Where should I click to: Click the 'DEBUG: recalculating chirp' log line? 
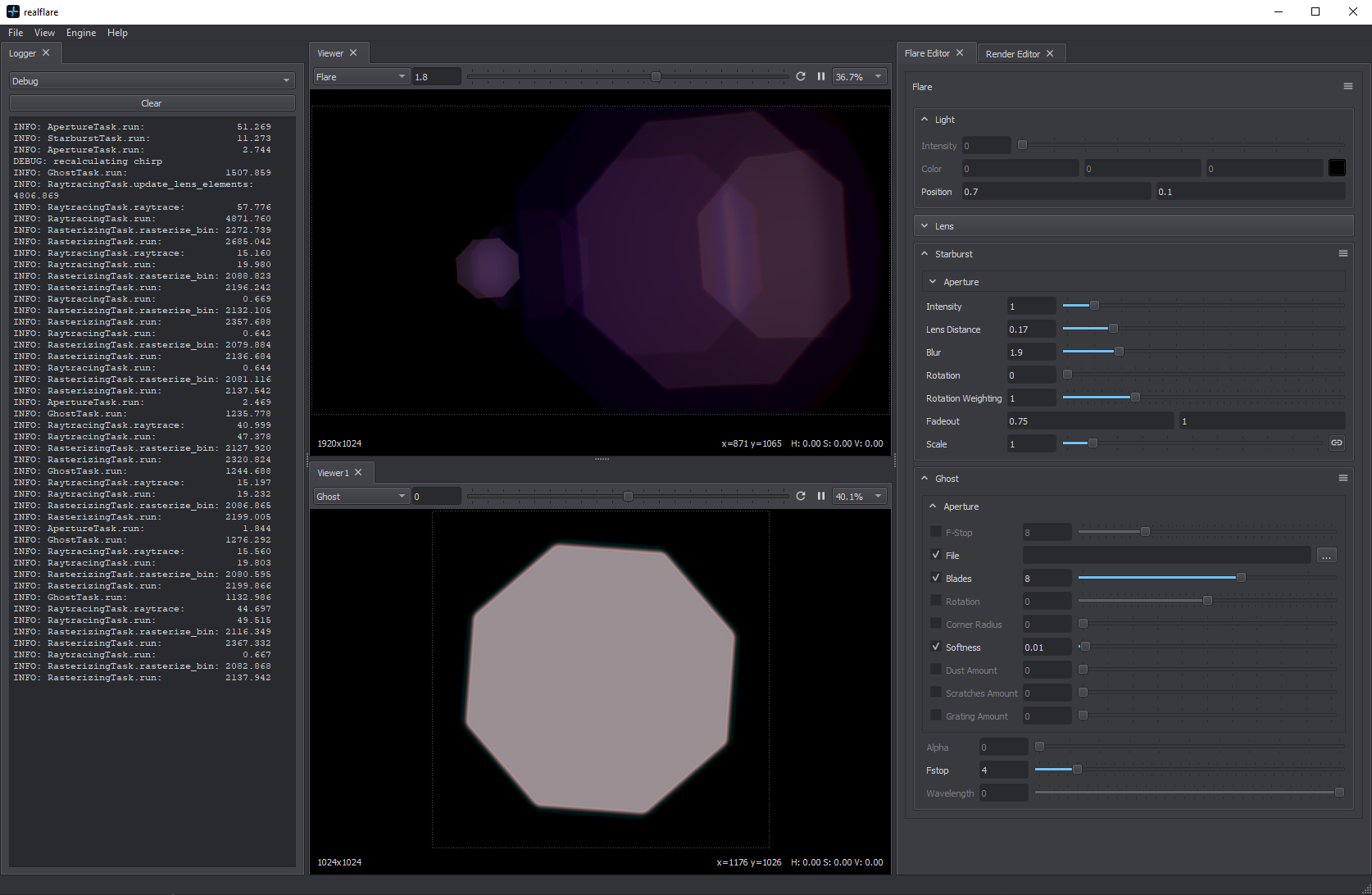pos(88,161)
